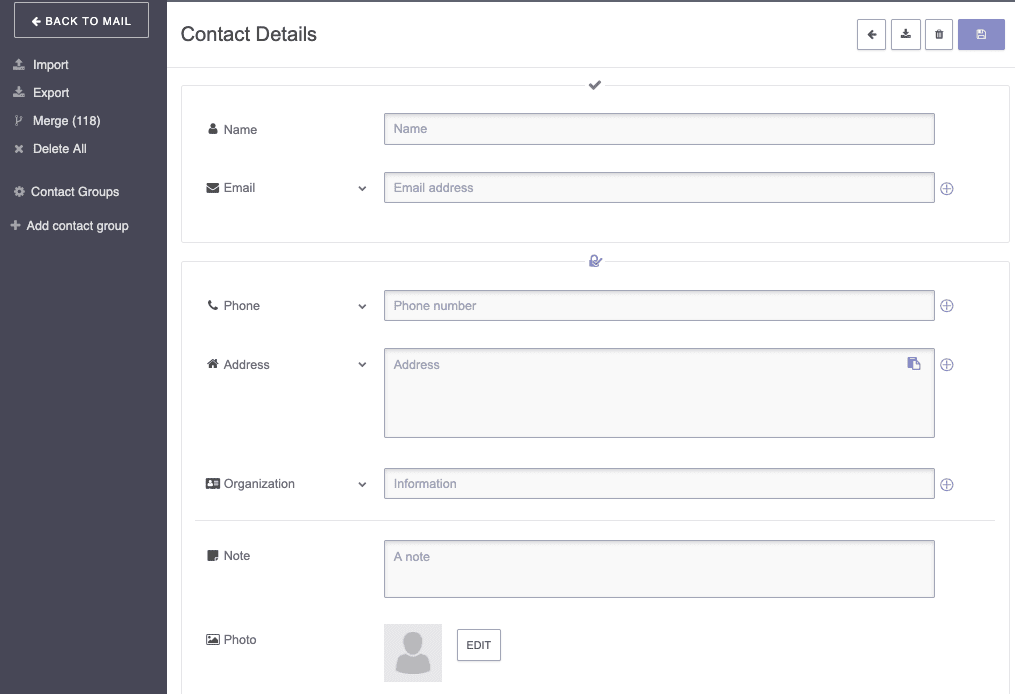Open Import in the sidebar
The image size is (1015, 694).
click(x=41, y=65)
